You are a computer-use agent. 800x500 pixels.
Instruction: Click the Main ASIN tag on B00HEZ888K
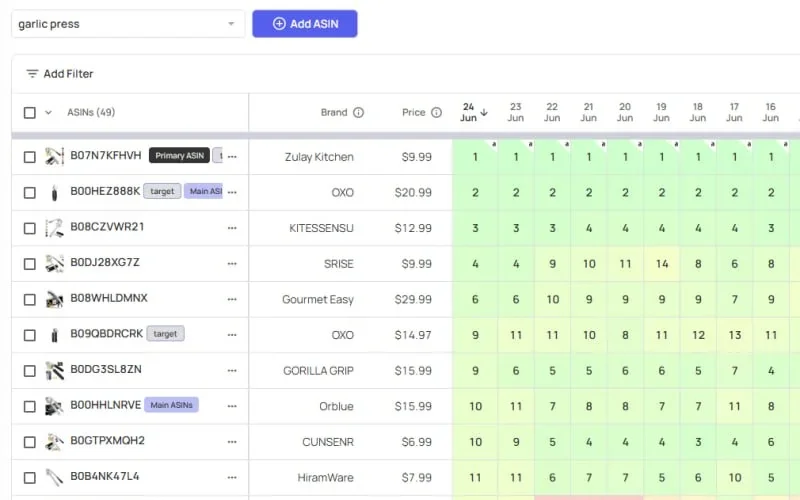[204, 191]
